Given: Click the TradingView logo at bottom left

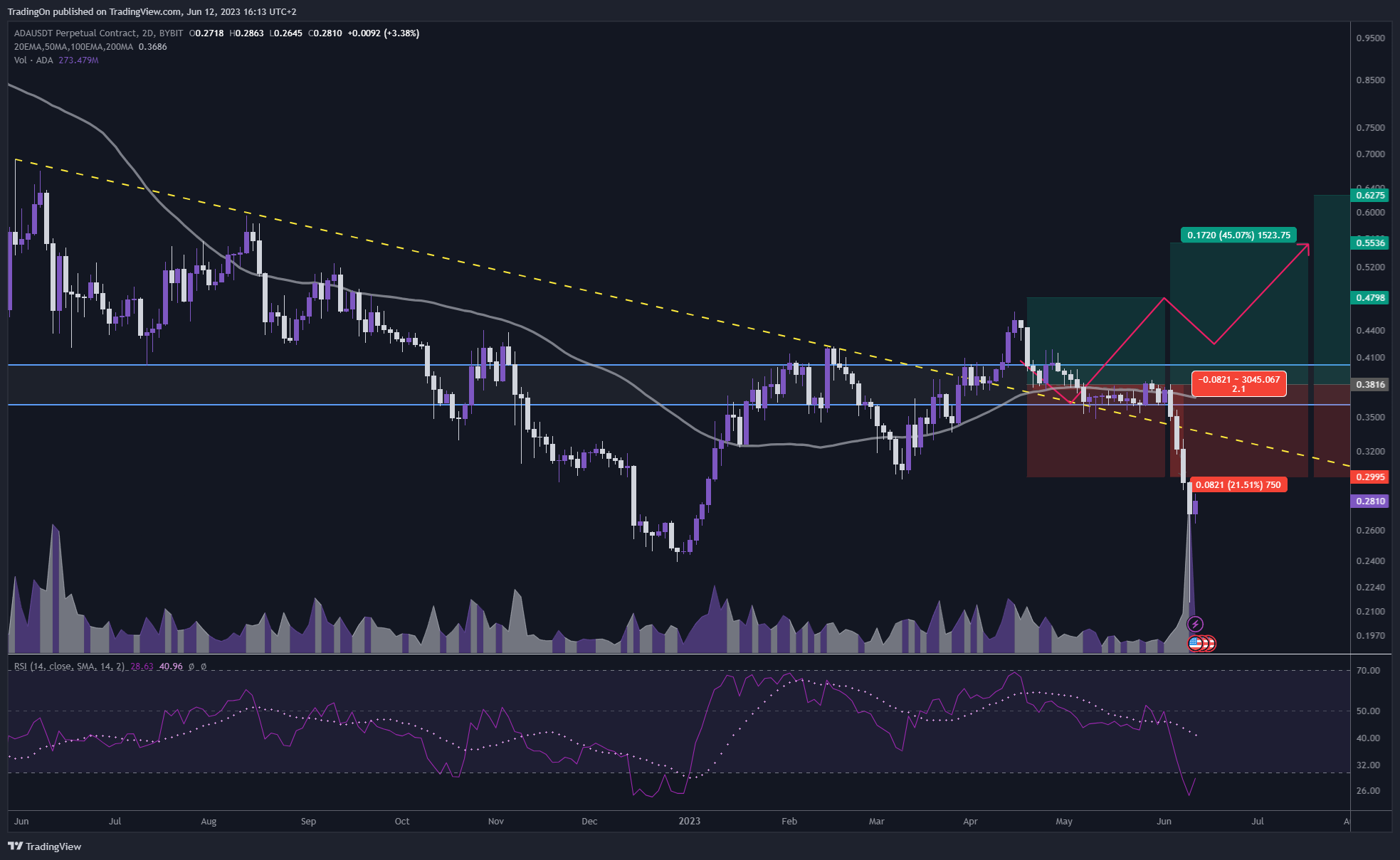Looking at the screenshot, I should click(44, 846).
